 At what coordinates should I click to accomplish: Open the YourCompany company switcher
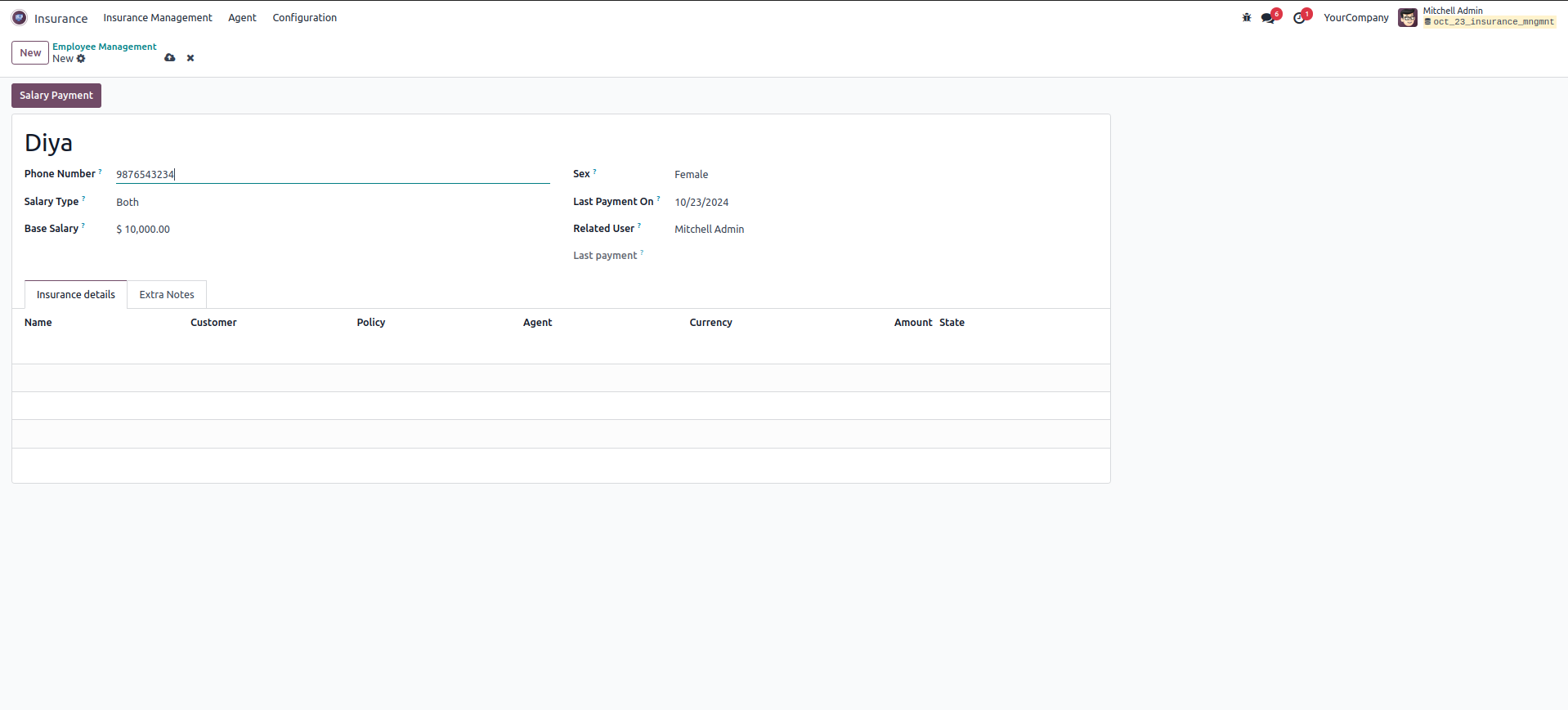point(1356,17)
